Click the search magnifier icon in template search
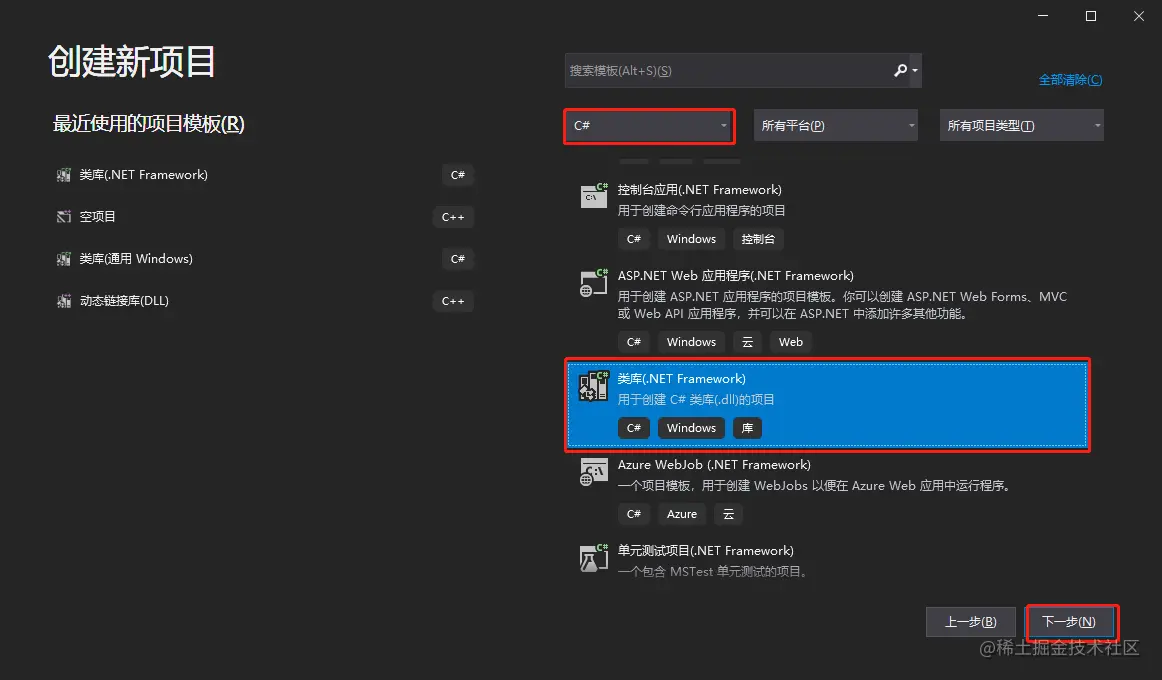 [900, 70]
